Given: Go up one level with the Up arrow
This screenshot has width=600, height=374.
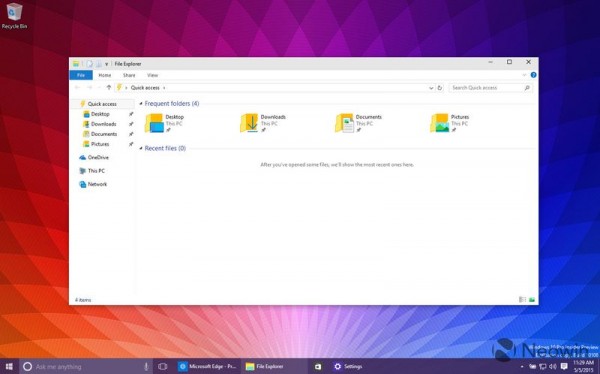Looking at the screenshot, I should pos(109,88).
